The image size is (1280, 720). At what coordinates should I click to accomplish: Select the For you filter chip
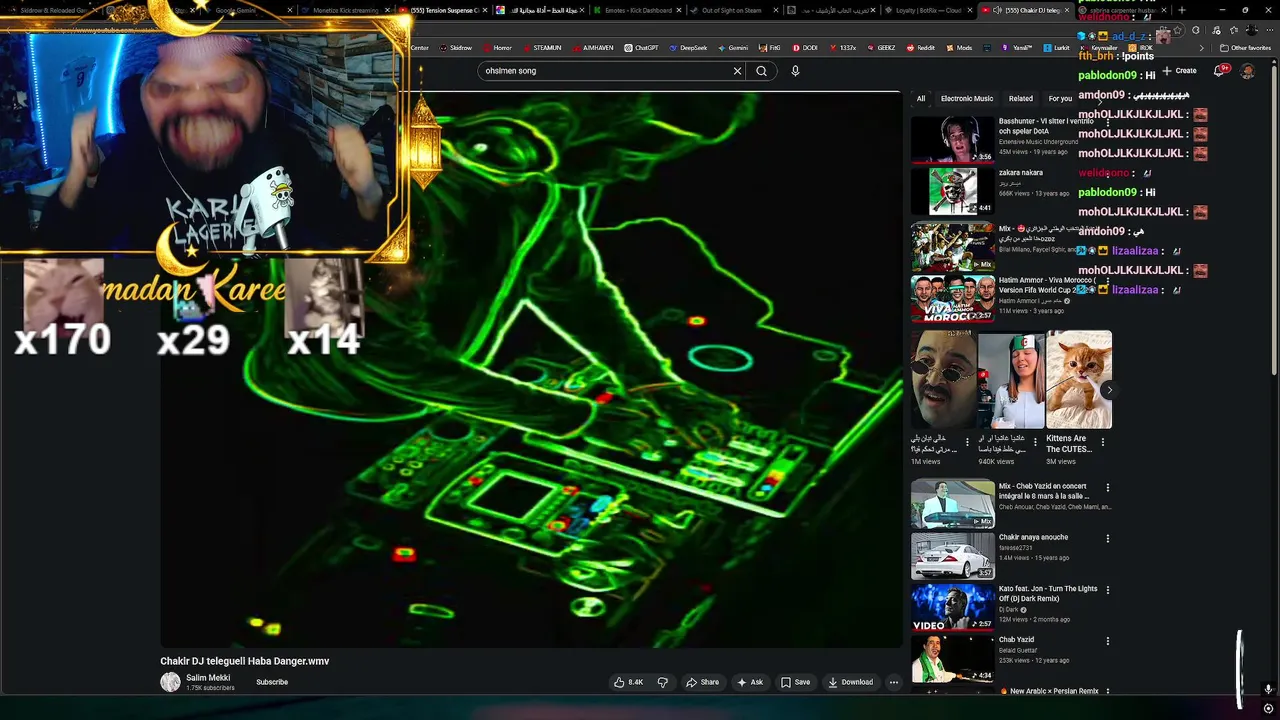coord(1060,99)
